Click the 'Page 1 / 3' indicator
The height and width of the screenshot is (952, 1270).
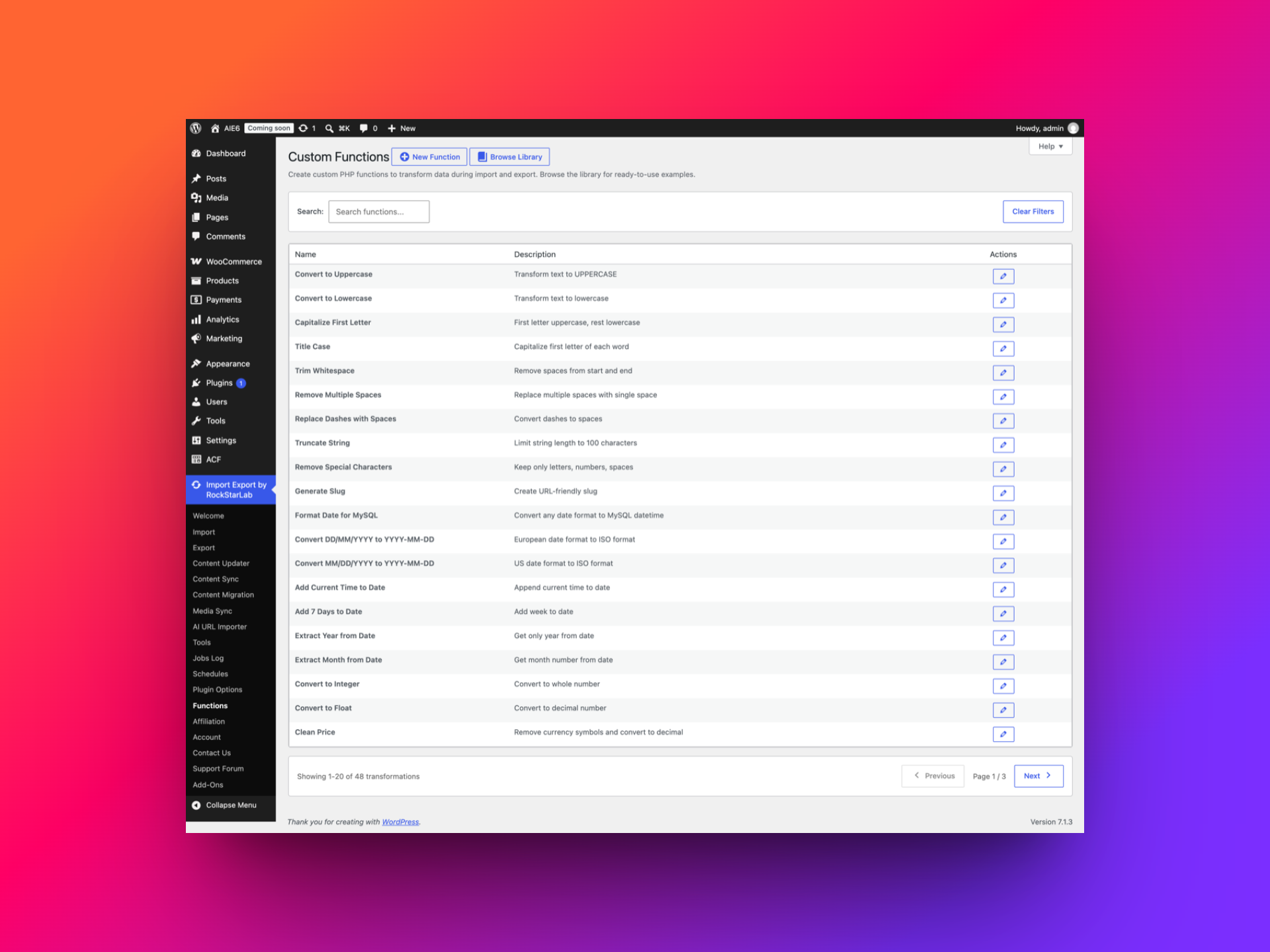pos(989,777)
